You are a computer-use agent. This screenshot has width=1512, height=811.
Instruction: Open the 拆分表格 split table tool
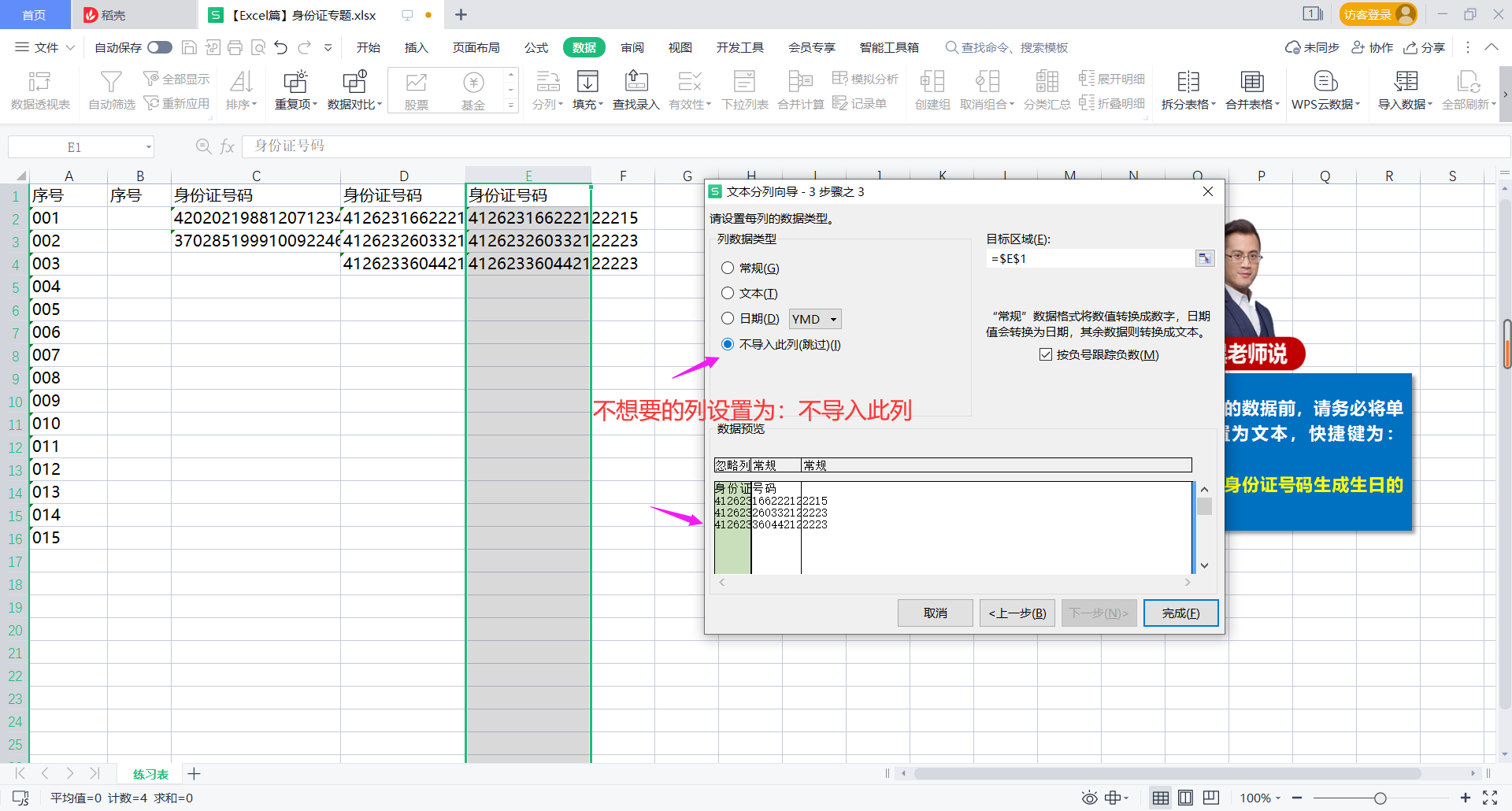click(x=1188, y=90)
